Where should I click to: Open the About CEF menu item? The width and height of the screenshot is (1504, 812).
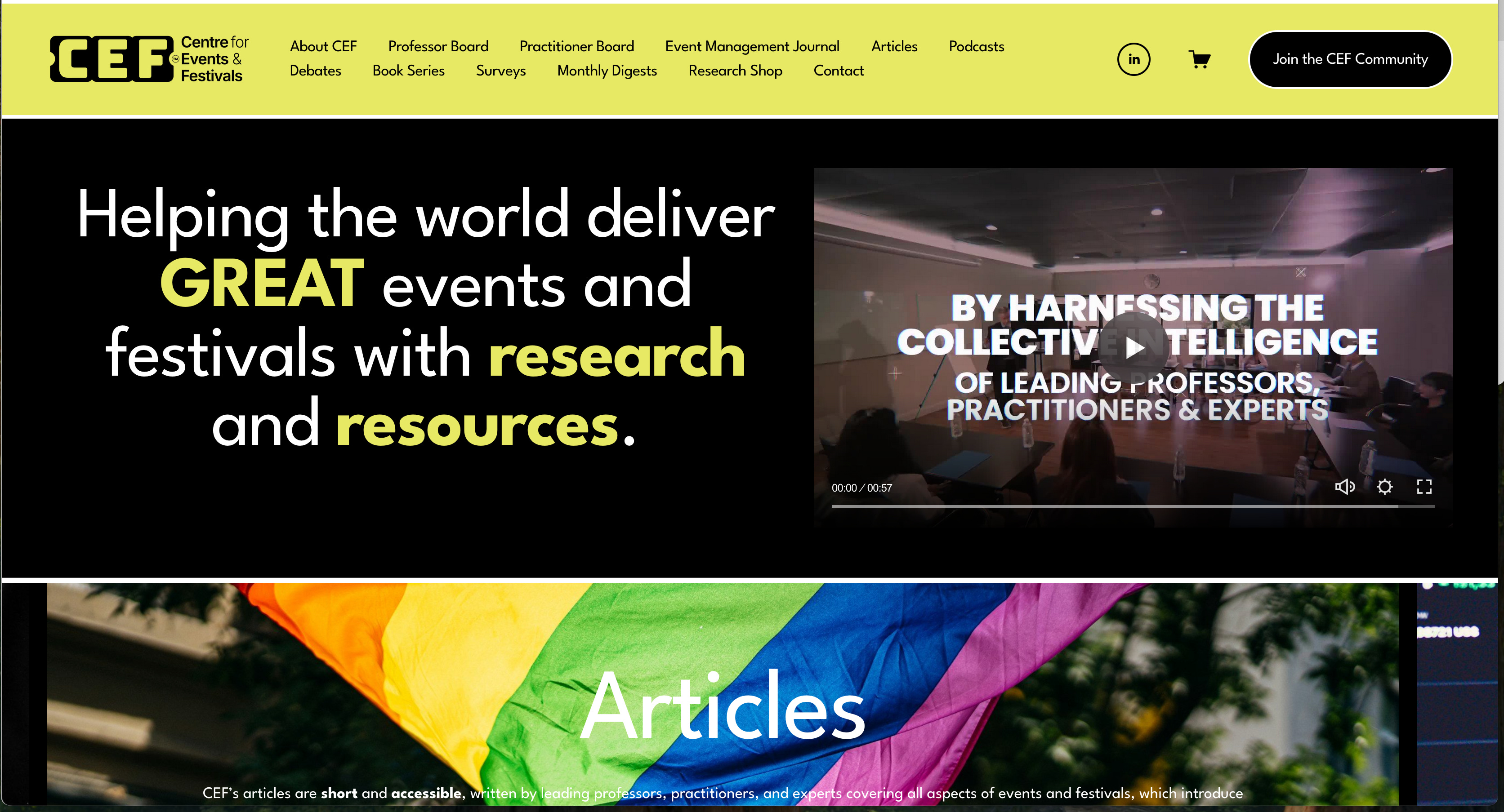click(x=323, y=46)
